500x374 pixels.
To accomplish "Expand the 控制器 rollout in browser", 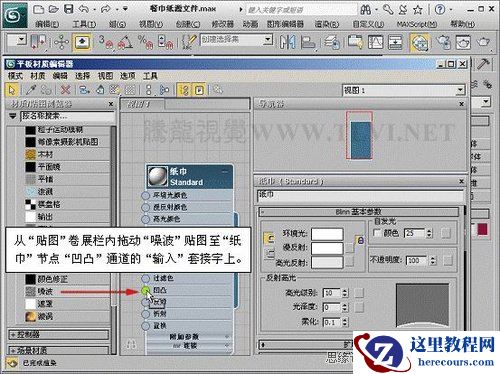I will 59,334.
